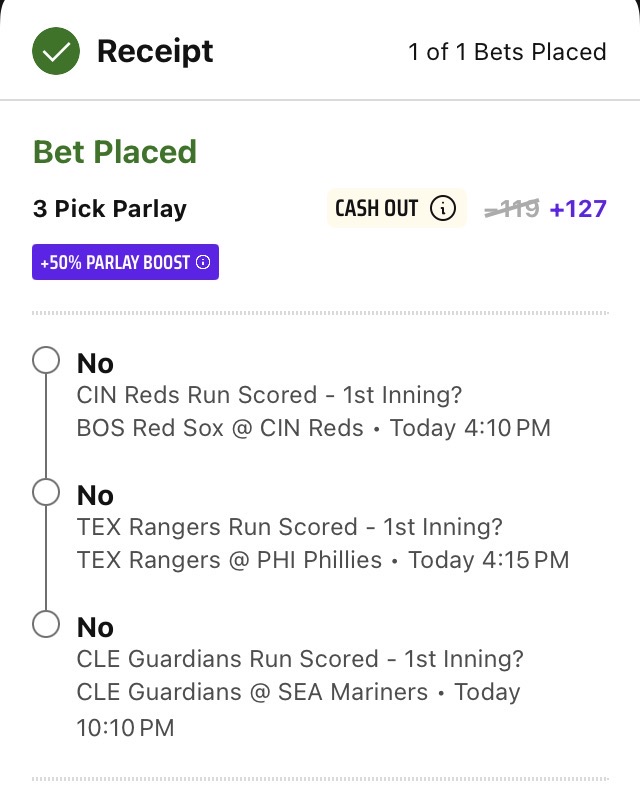
Task: Click the green checkmark receipt icon
Action: tap(56, 51)
